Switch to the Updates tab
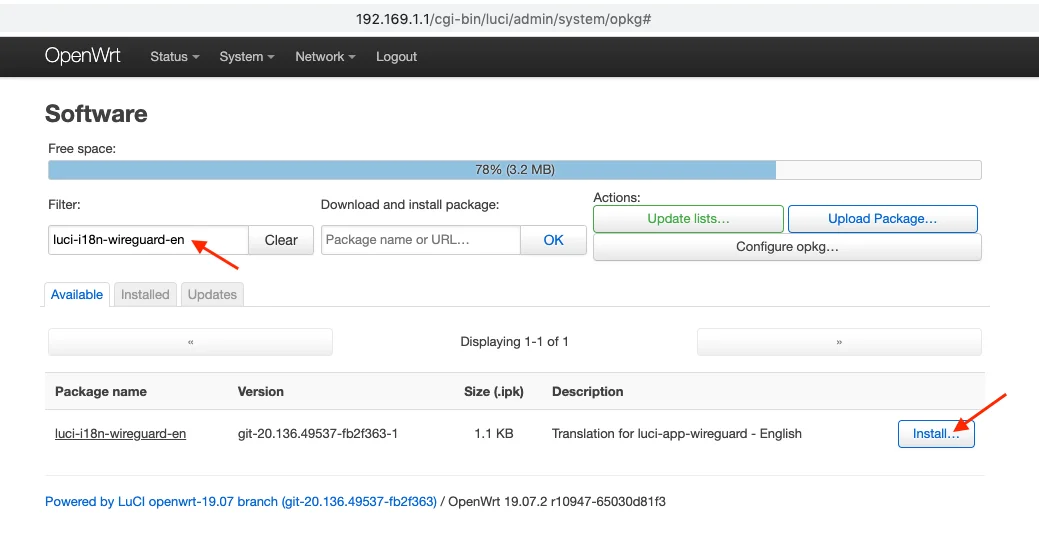The height and width of the screenshot is (543, 1039). 212,295
